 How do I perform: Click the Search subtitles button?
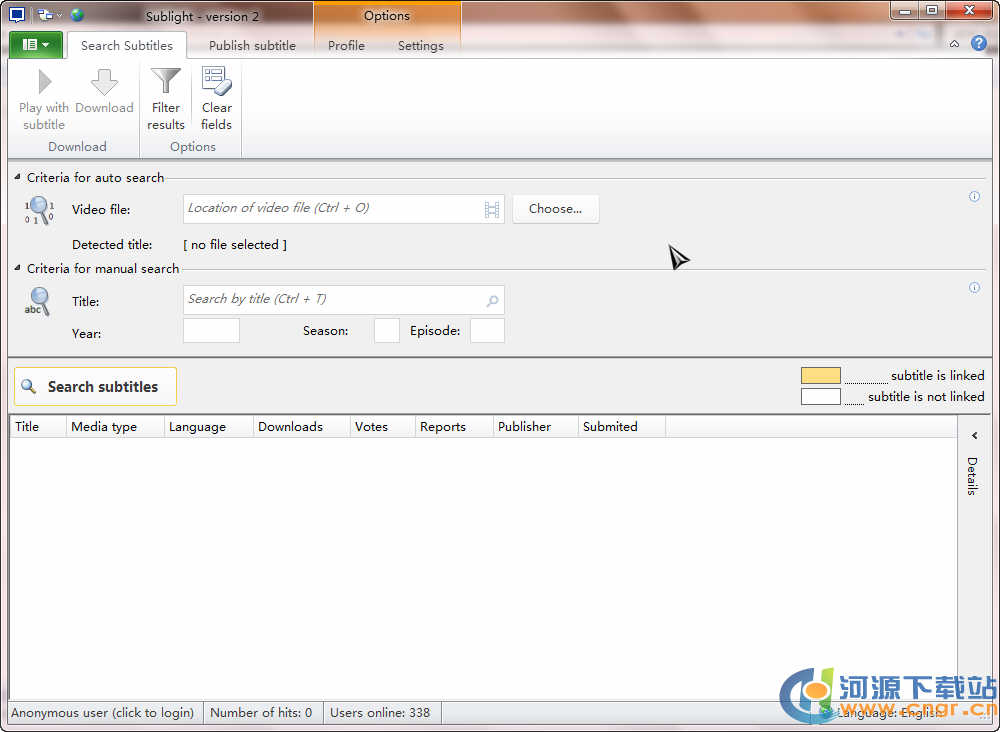point(96,386)
